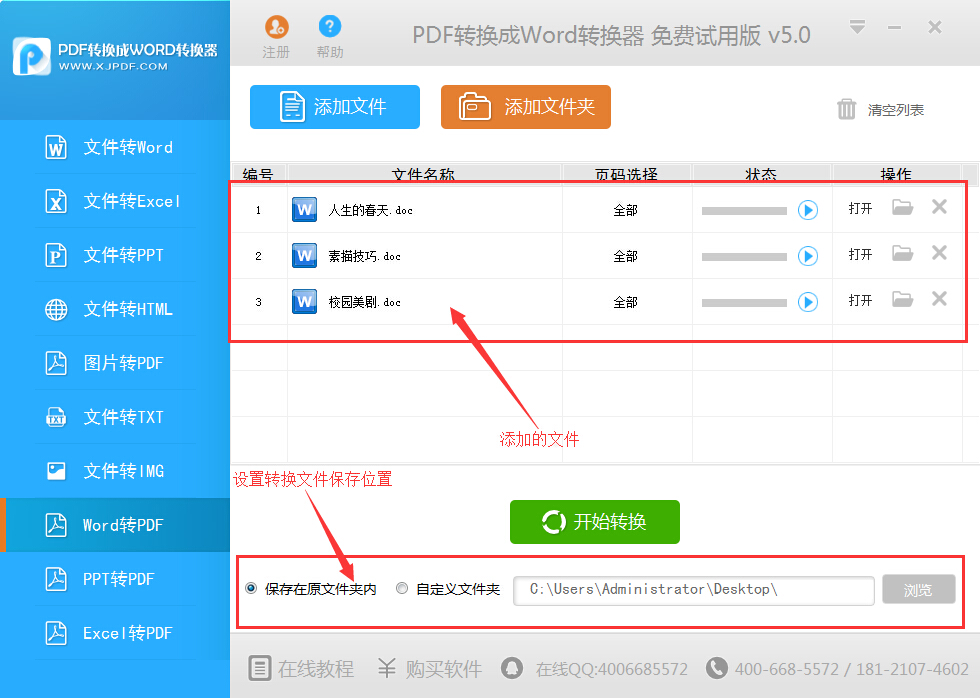Click the output path input field
The width and height of the screenshot is (980, 698).
[x=694, y=591]
